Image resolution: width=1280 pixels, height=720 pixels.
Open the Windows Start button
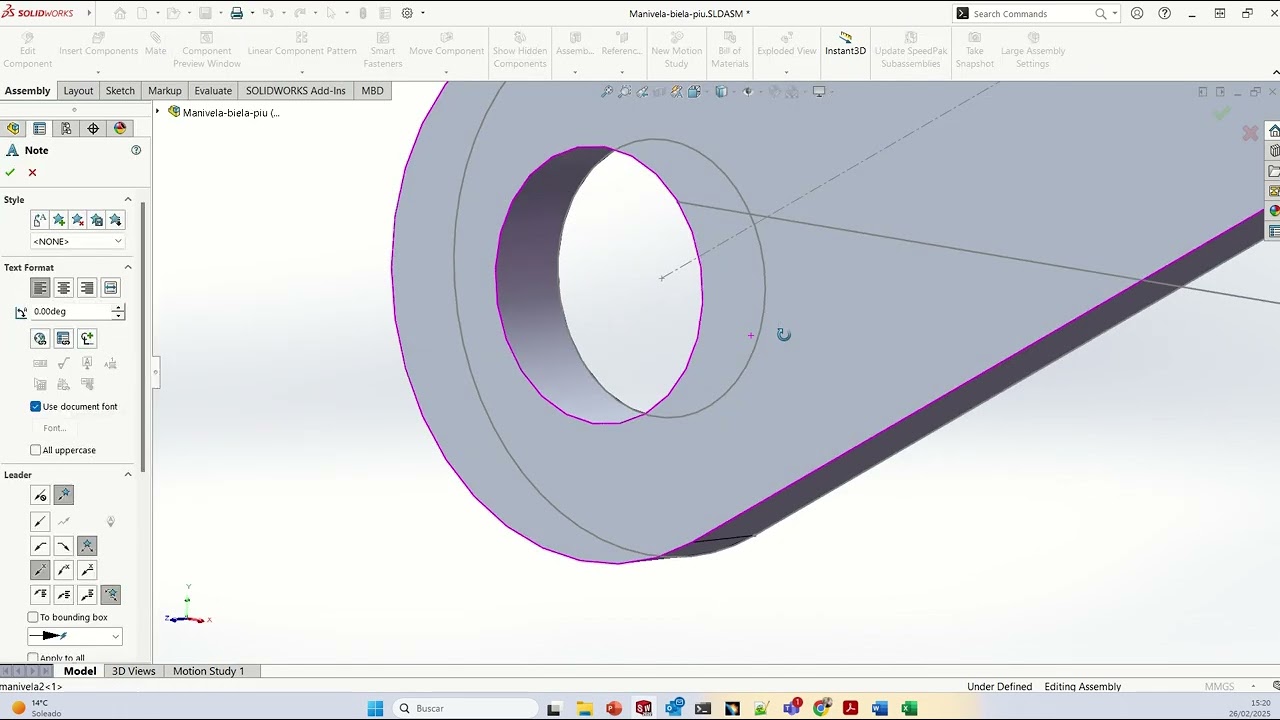click(375, 708)
